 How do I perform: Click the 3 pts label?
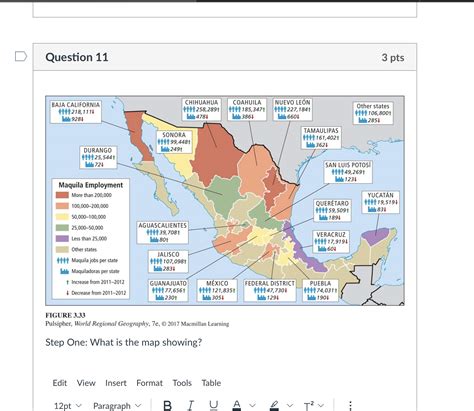pos(393,57)
